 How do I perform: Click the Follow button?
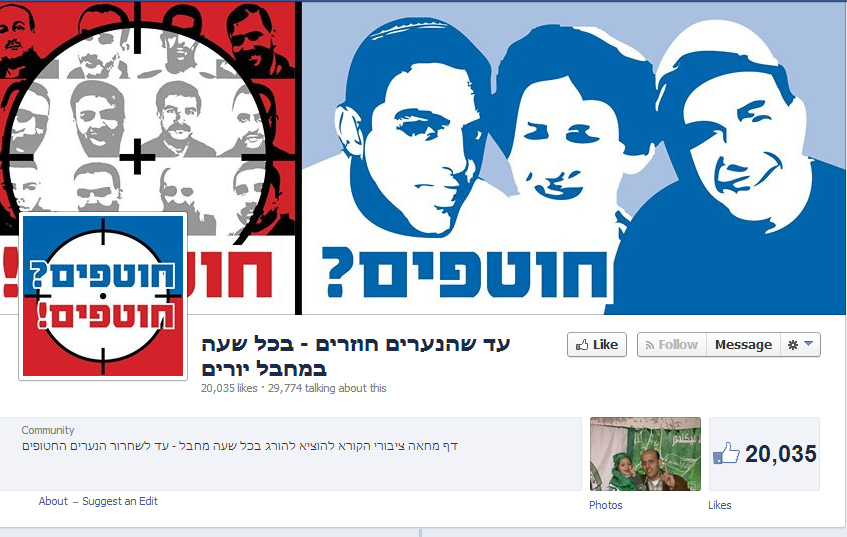(671, 345)
